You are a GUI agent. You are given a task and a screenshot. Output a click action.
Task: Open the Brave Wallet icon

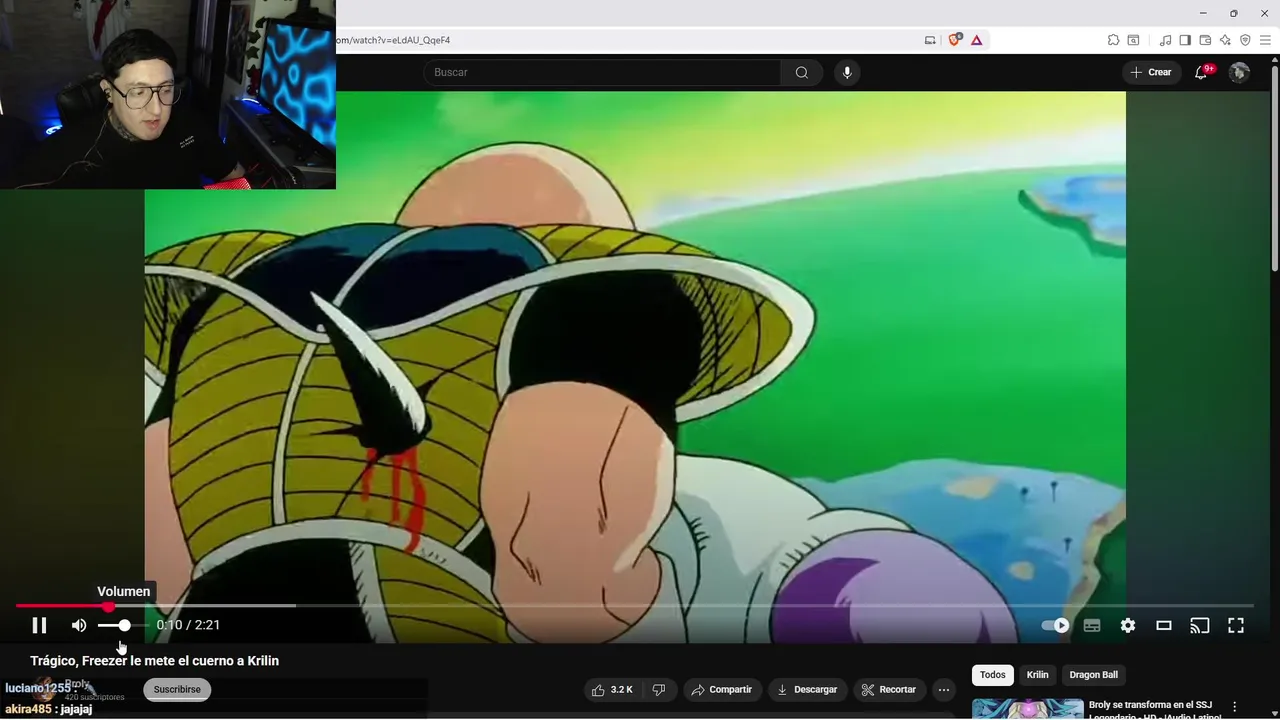pyautogui.click(x=1205, y=40)
